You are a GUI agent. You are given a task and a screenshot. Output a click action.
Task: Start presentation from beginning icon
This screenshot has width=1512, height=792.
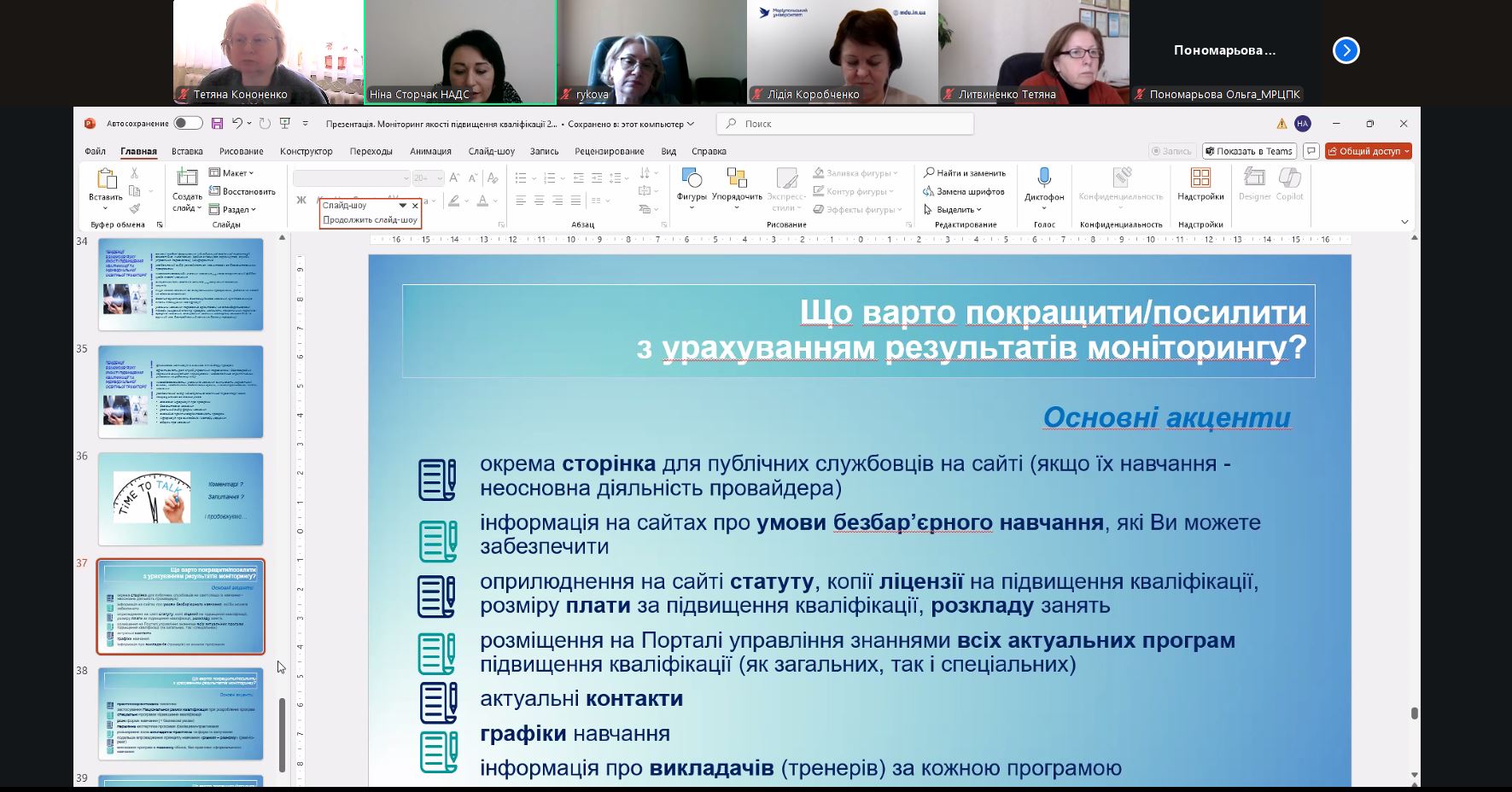point(285,124)
